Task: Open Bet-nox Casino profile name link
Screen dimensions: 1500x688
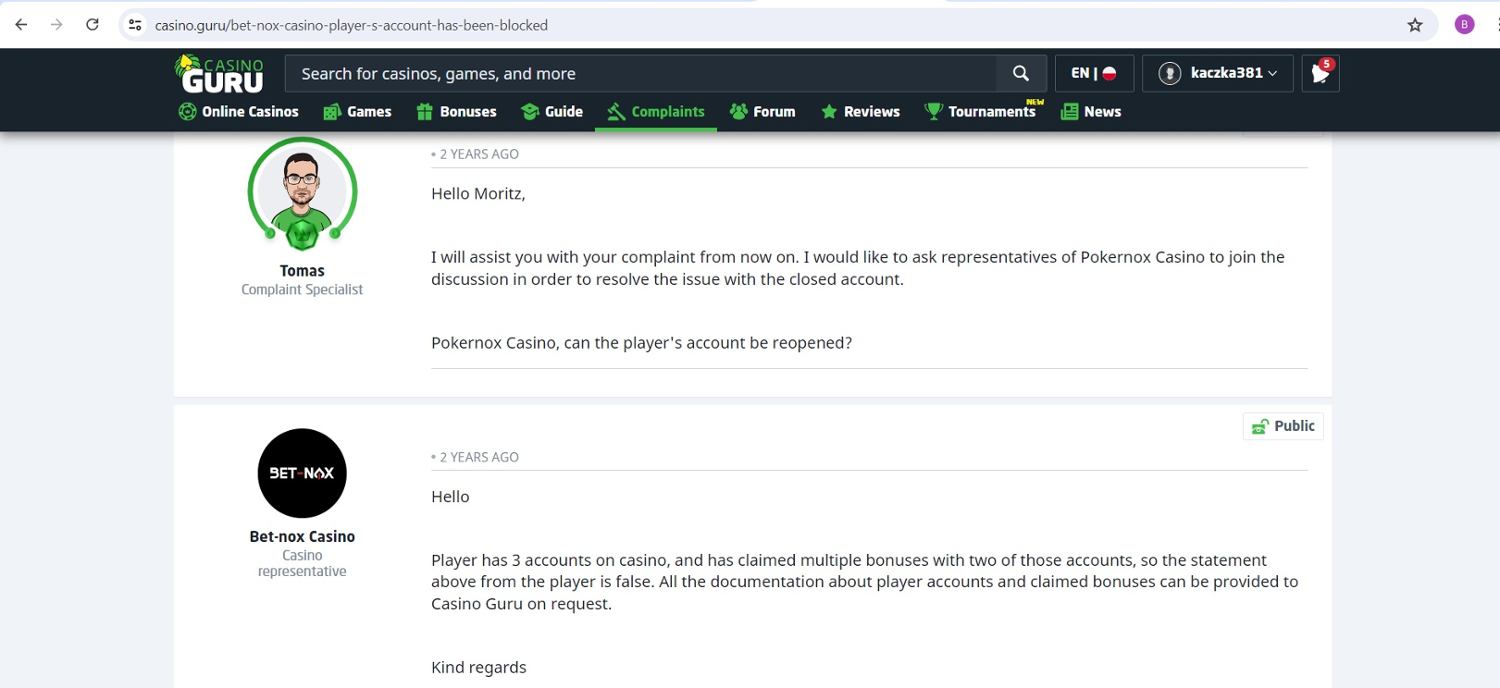Action: (302, 537)
